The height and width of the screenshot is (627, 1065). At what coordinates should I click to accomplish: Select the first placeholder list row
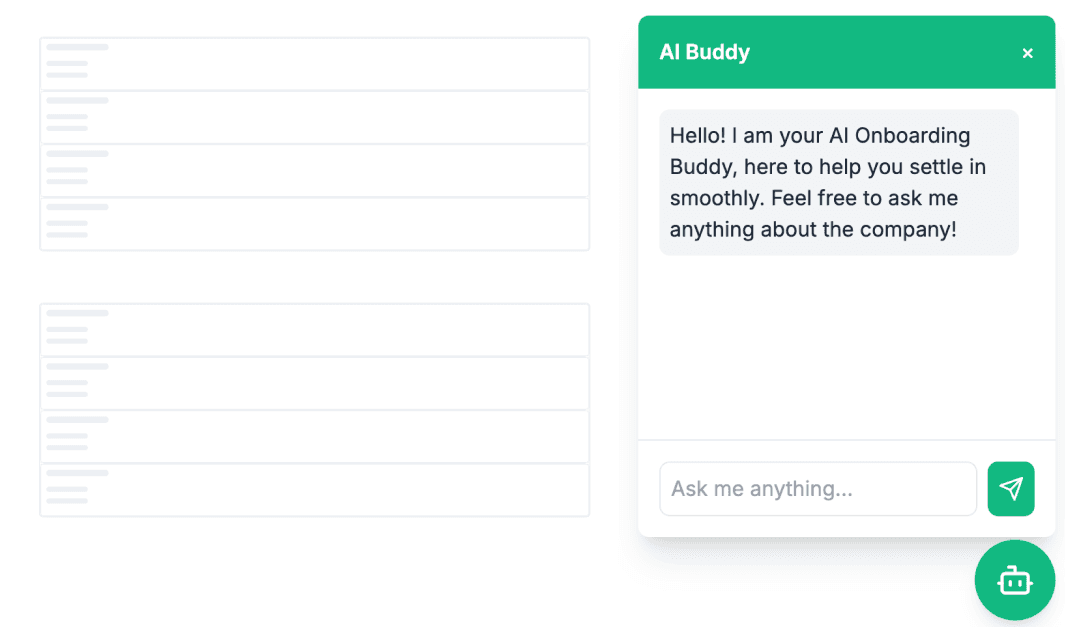coord(314,63)
